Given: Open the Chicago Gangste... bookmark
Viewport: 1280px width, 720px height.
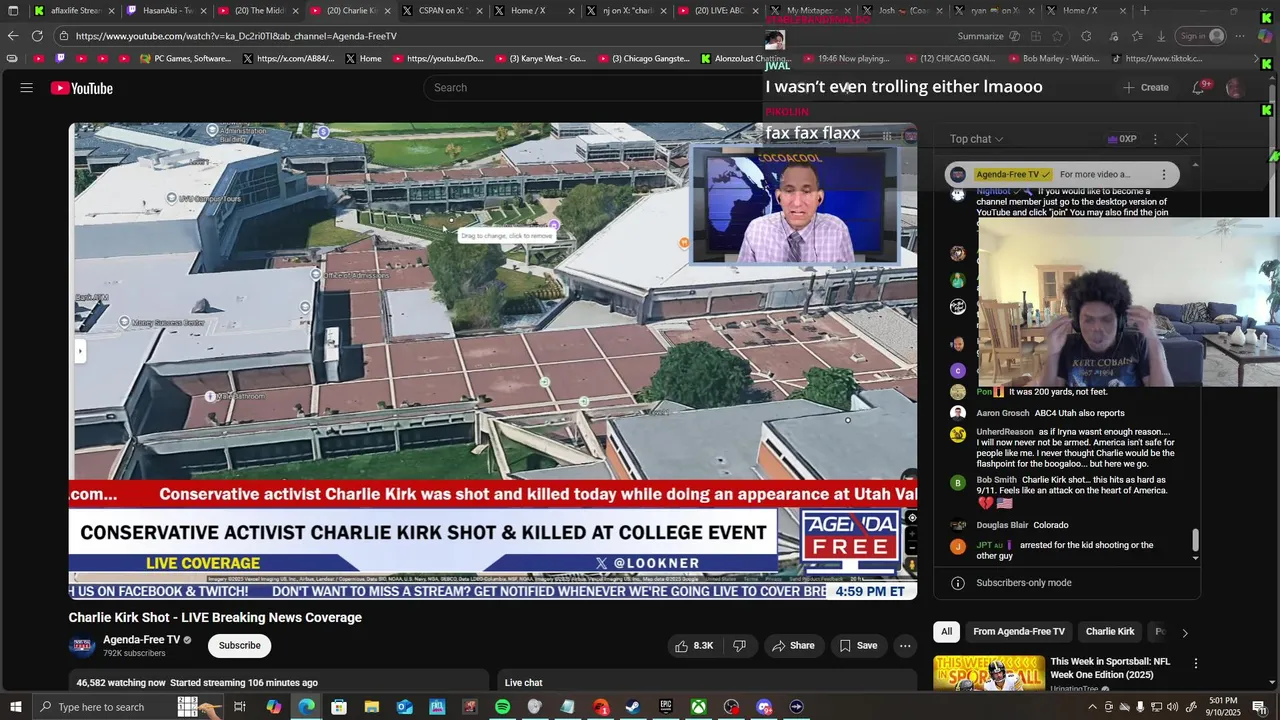Looking at the screenshot, I should [x=644, y=59].
